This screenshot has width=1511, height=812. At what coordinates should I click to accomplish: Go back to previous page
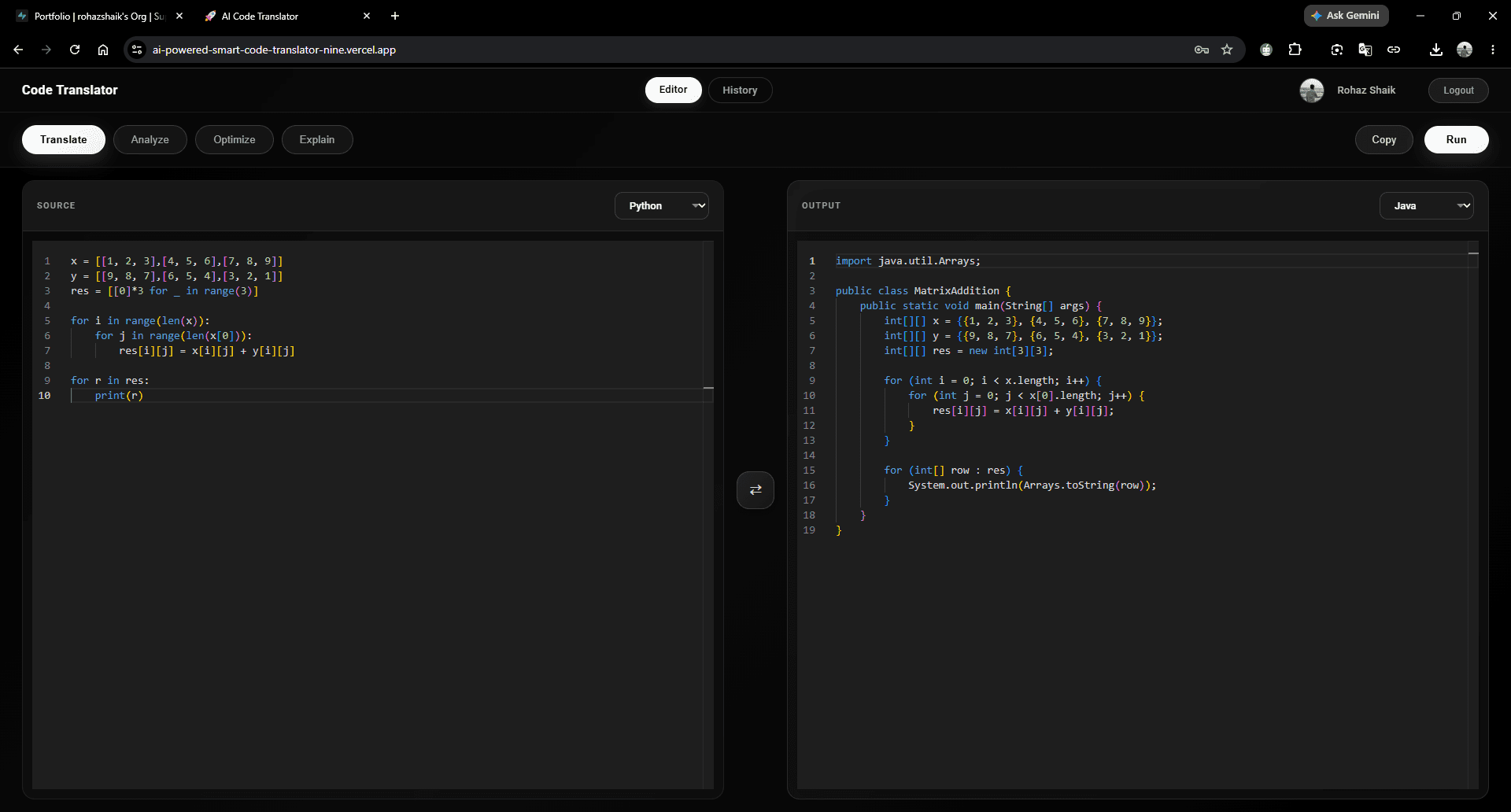tap(18, 50)
